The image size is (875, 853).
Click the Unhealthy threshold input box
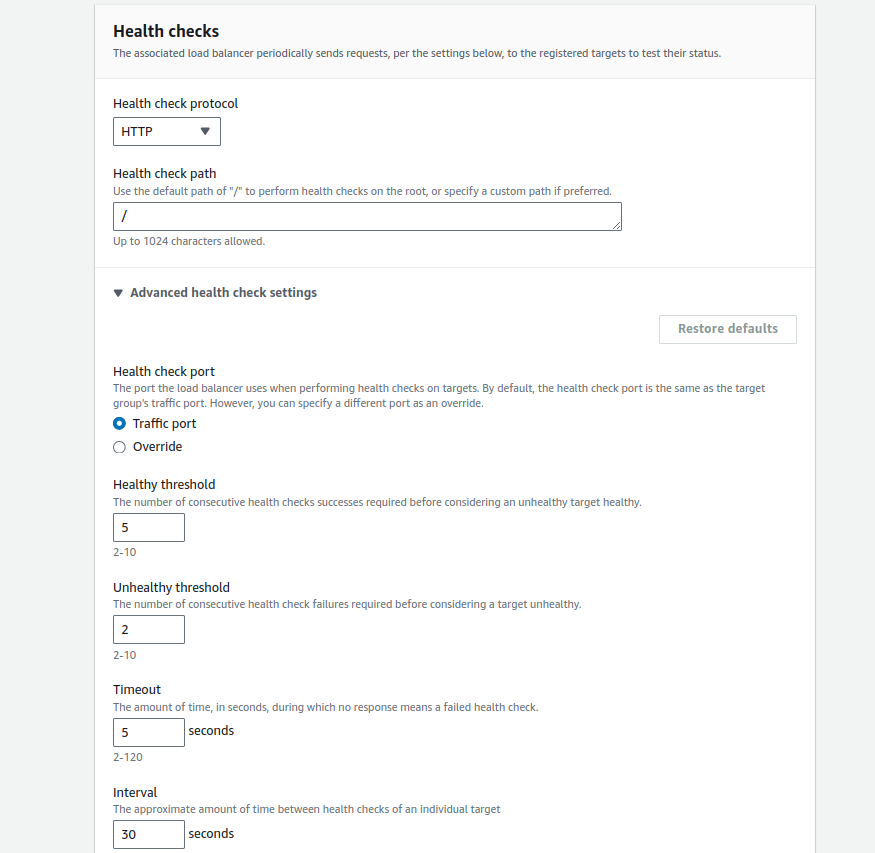(149, 629)
